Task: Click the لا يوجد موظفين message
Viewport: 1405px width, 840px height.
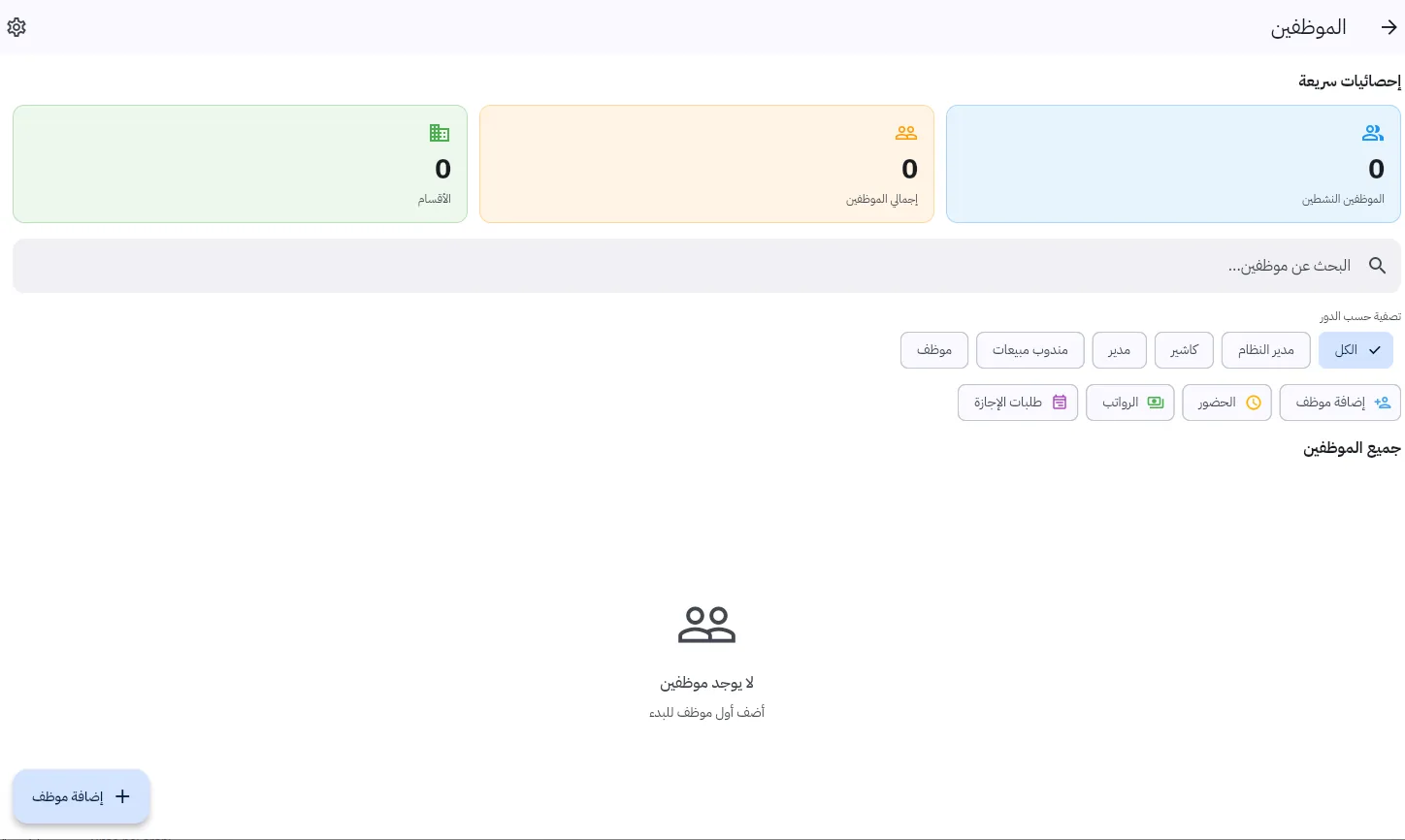Action: (x=706, y=684)
